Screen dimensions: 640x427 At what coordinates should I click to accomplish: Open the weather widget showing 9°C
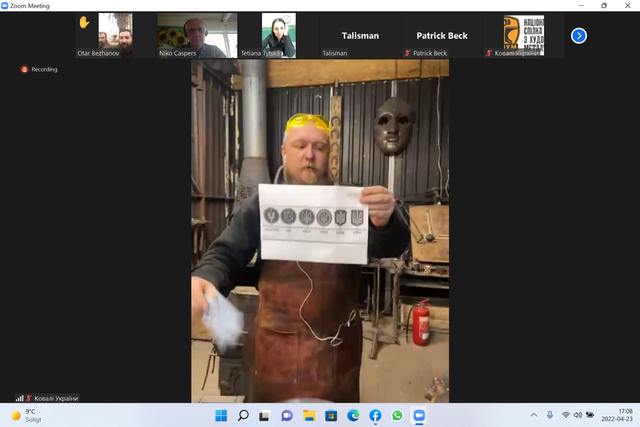point(25,415)
